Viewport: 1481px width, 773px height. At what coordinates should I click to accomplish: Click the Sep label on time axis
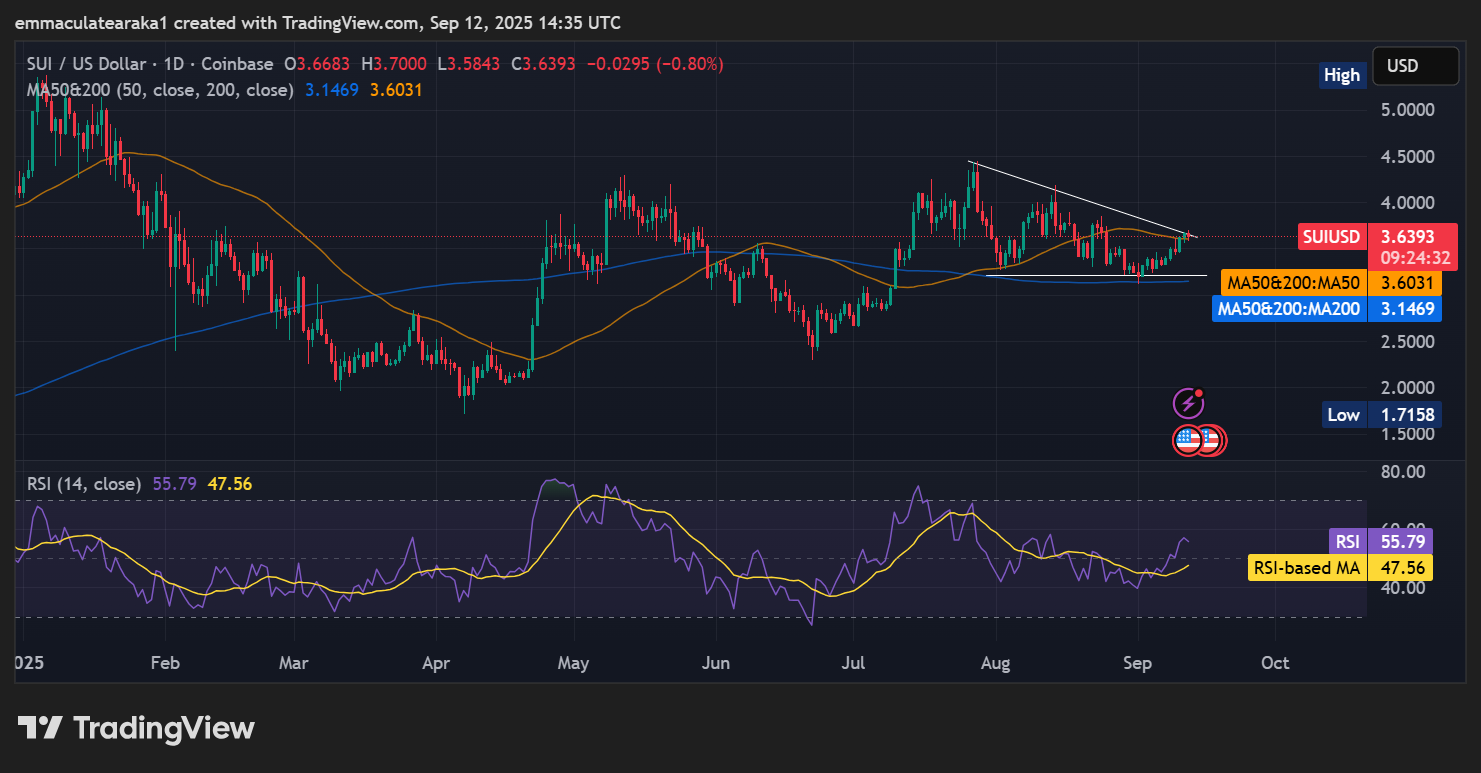[1137, 663]
